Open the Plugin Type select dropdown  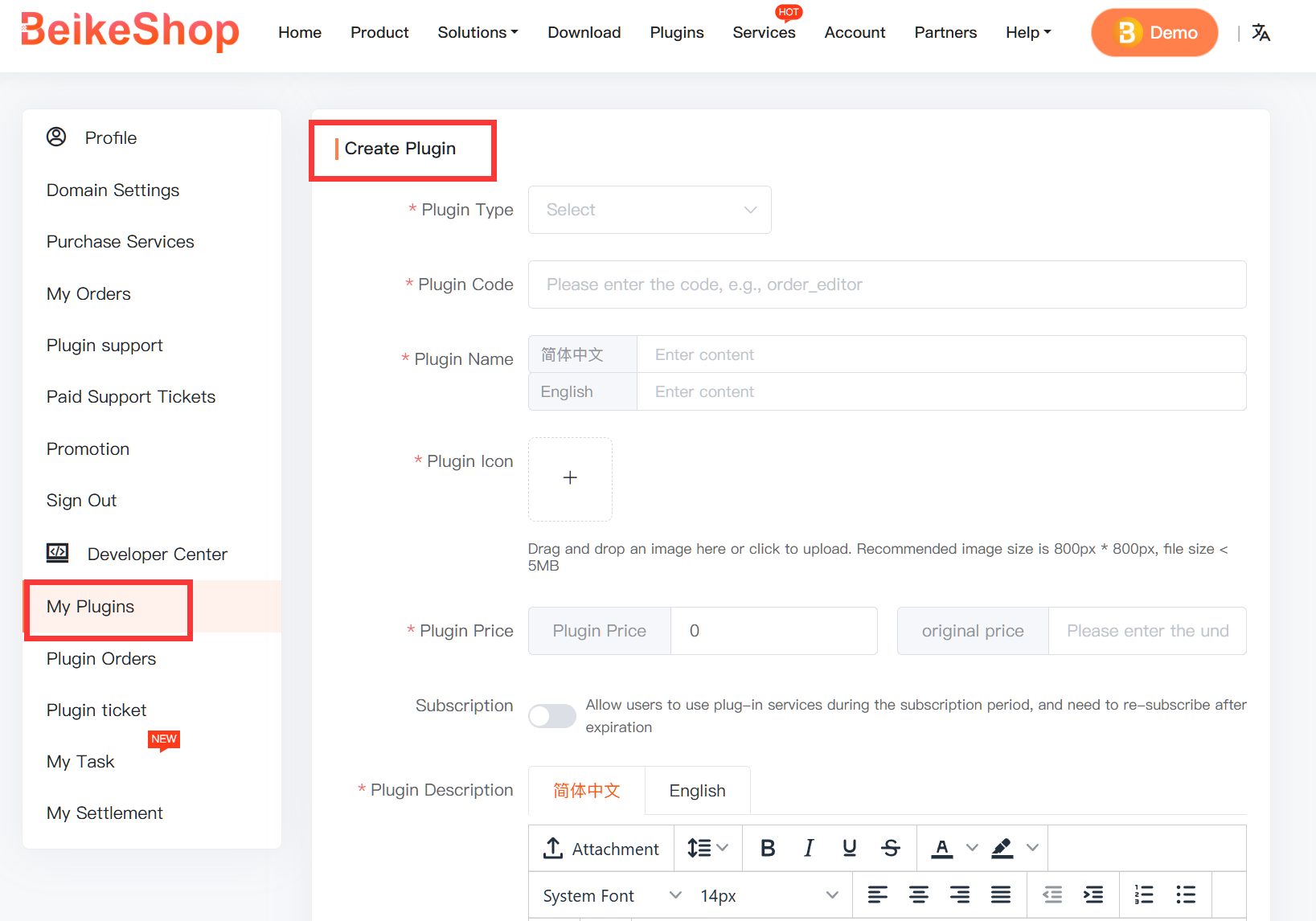click(x=650, y=210)
